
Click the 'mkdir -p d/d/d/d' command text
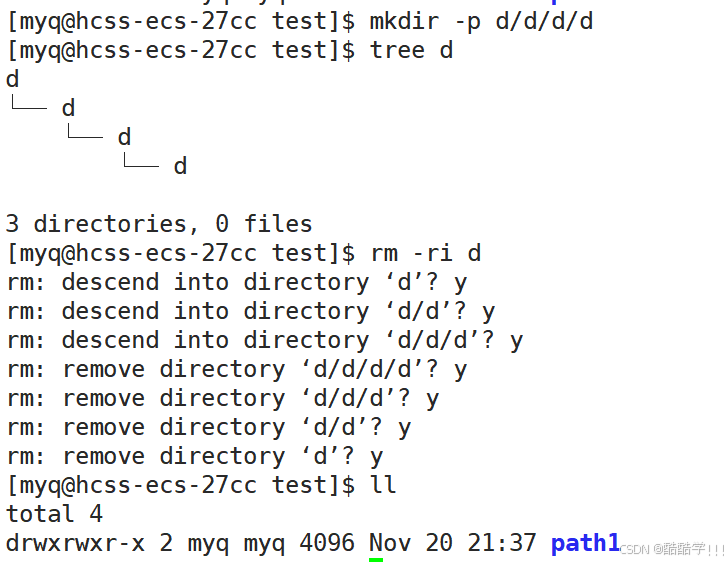click(x=481, y=22)
